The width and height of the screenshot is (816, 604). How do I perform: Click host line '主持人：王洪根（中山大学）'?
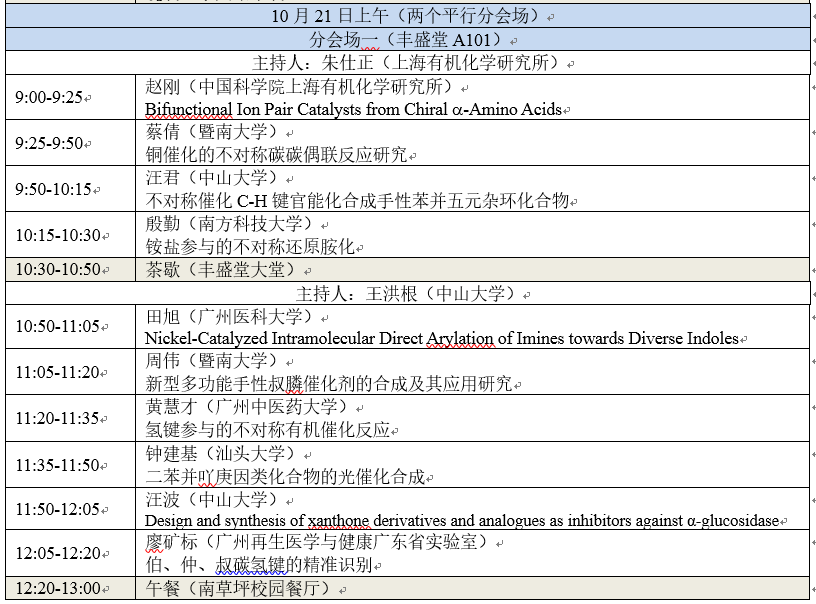(407, 293)
